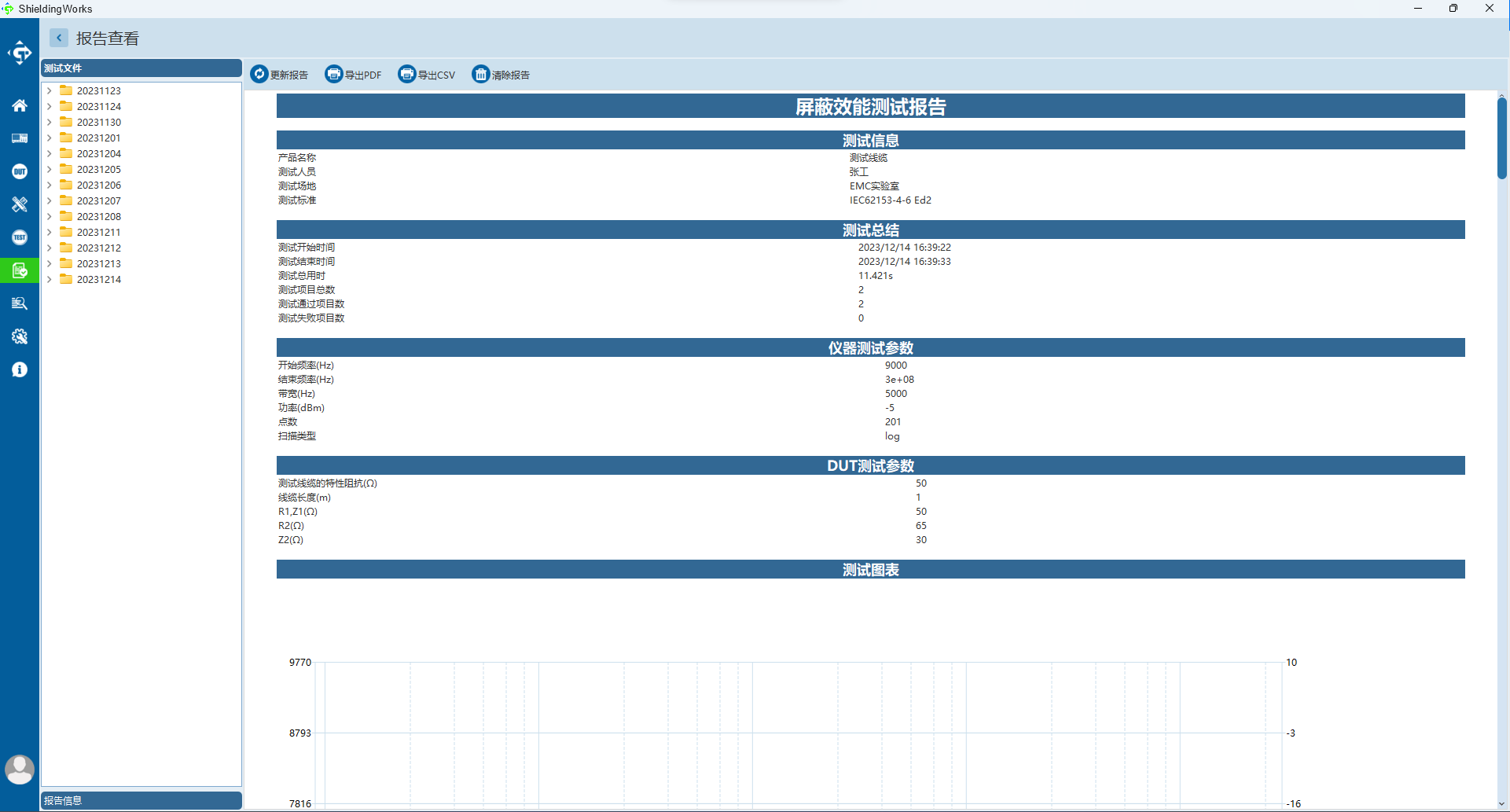Image resolution: width=1510 pixels, height=812 pixels.
Task: Expand the 20231201 folder arrow
Action: click(x=50, y=138)
